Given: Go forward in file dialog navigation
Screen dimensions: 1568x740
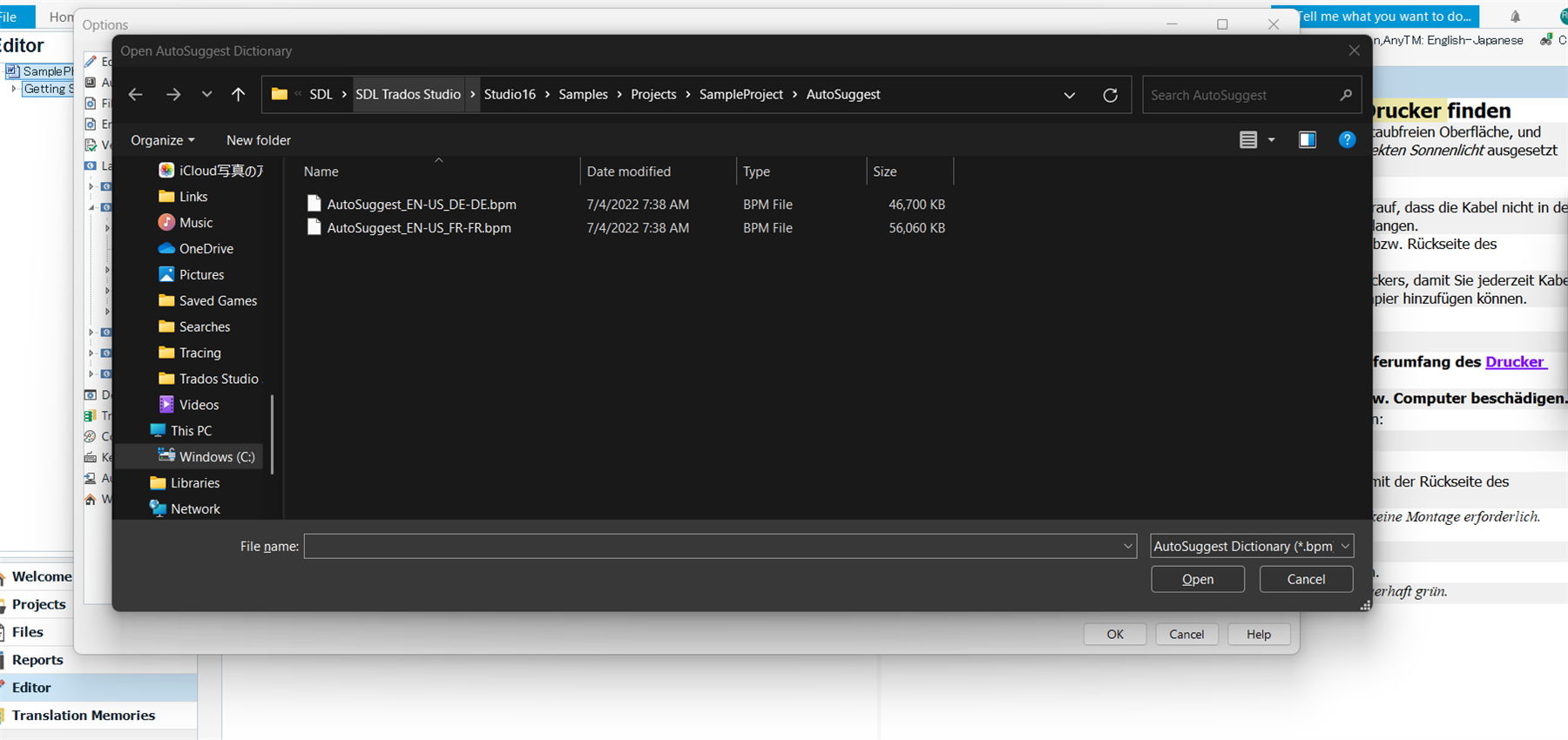Looking at the screenshot, I should coord(173,95).
